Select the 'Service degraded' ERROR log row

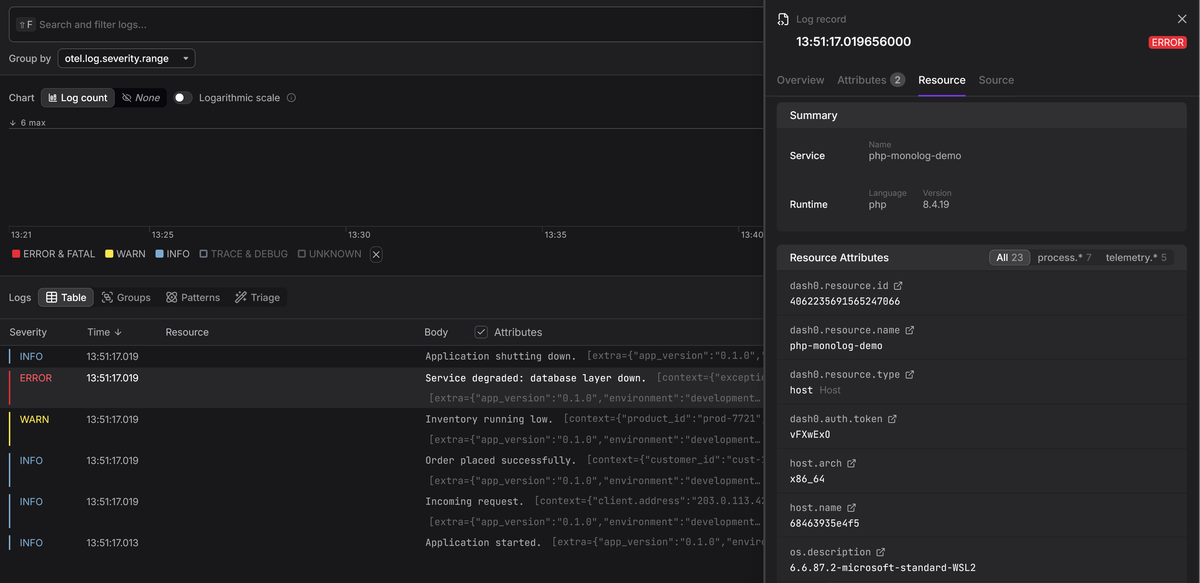pyautogui.click(x=382, y=388)
